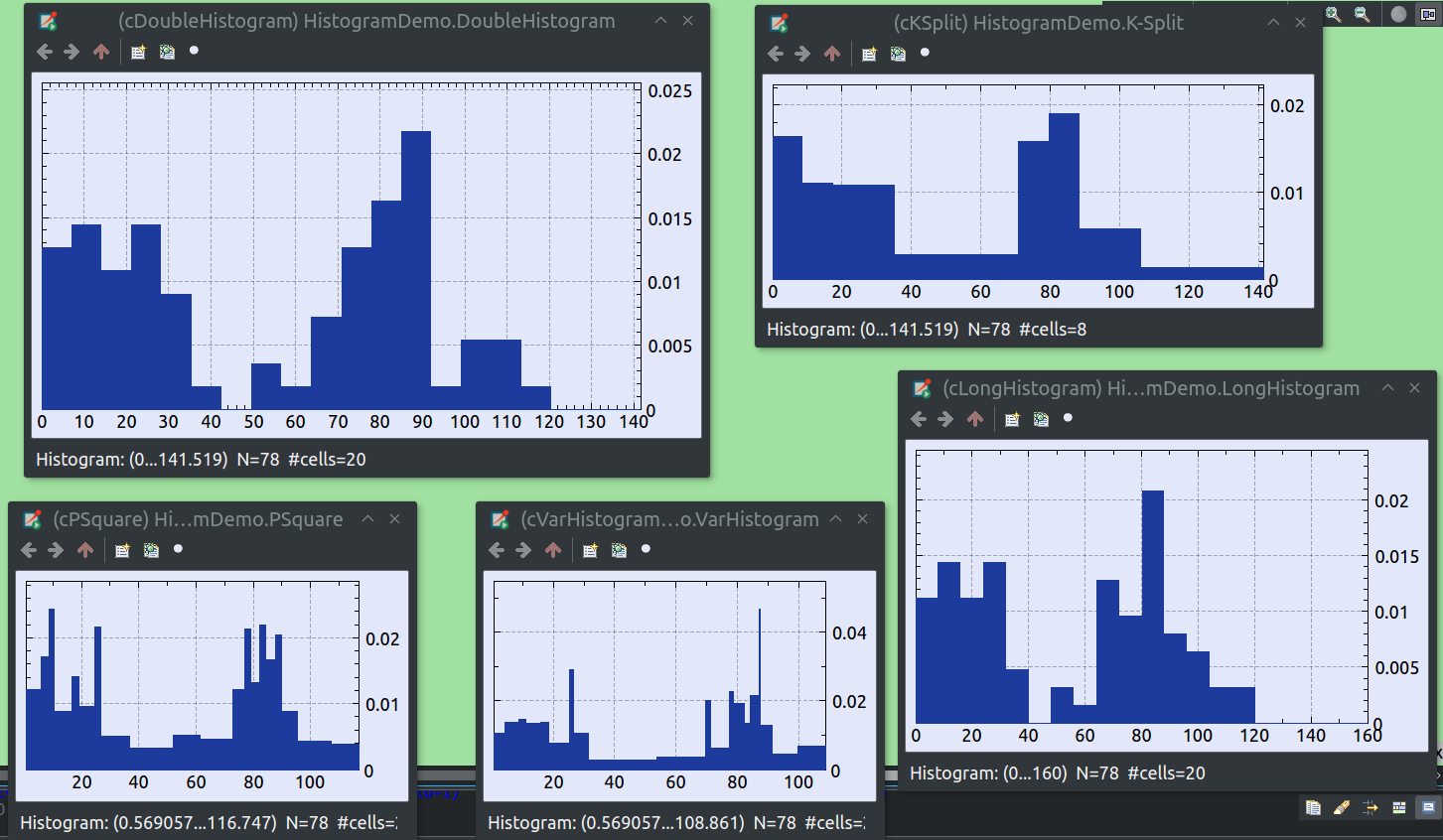Viewport: 1443px width, 840px height.
Task: Go back in VarHistogram inspector toolbar
Action: click(497, 550)
